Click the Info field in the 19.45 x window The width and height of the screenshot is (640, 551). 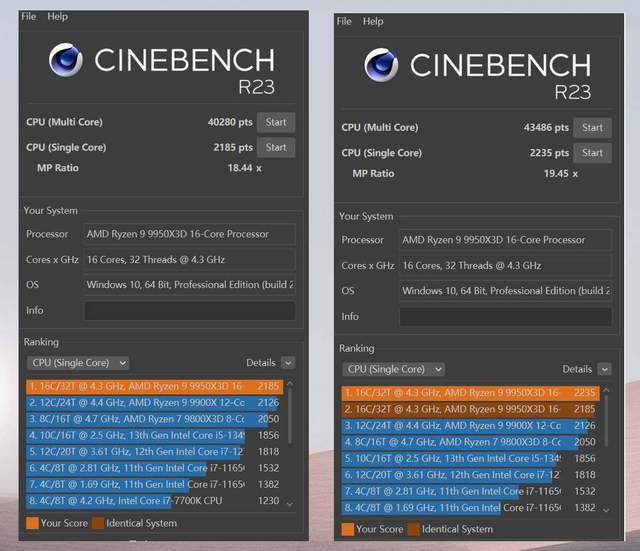[x=505, y=316]
